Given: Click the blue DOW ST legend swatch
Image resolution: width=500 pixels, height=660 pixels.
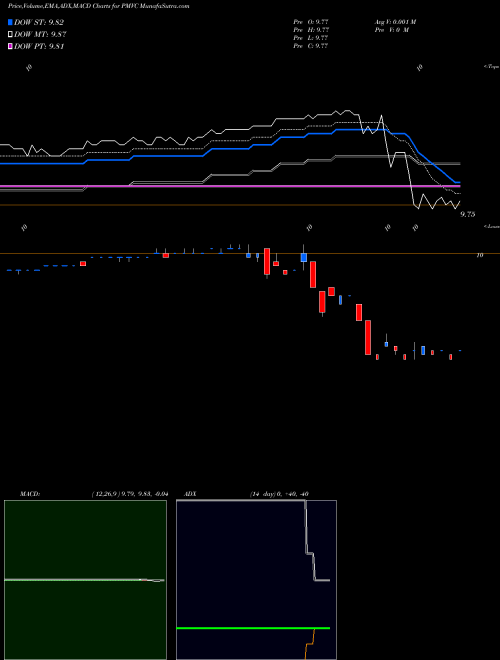Looking at the screenshot, I should (10, 22).
